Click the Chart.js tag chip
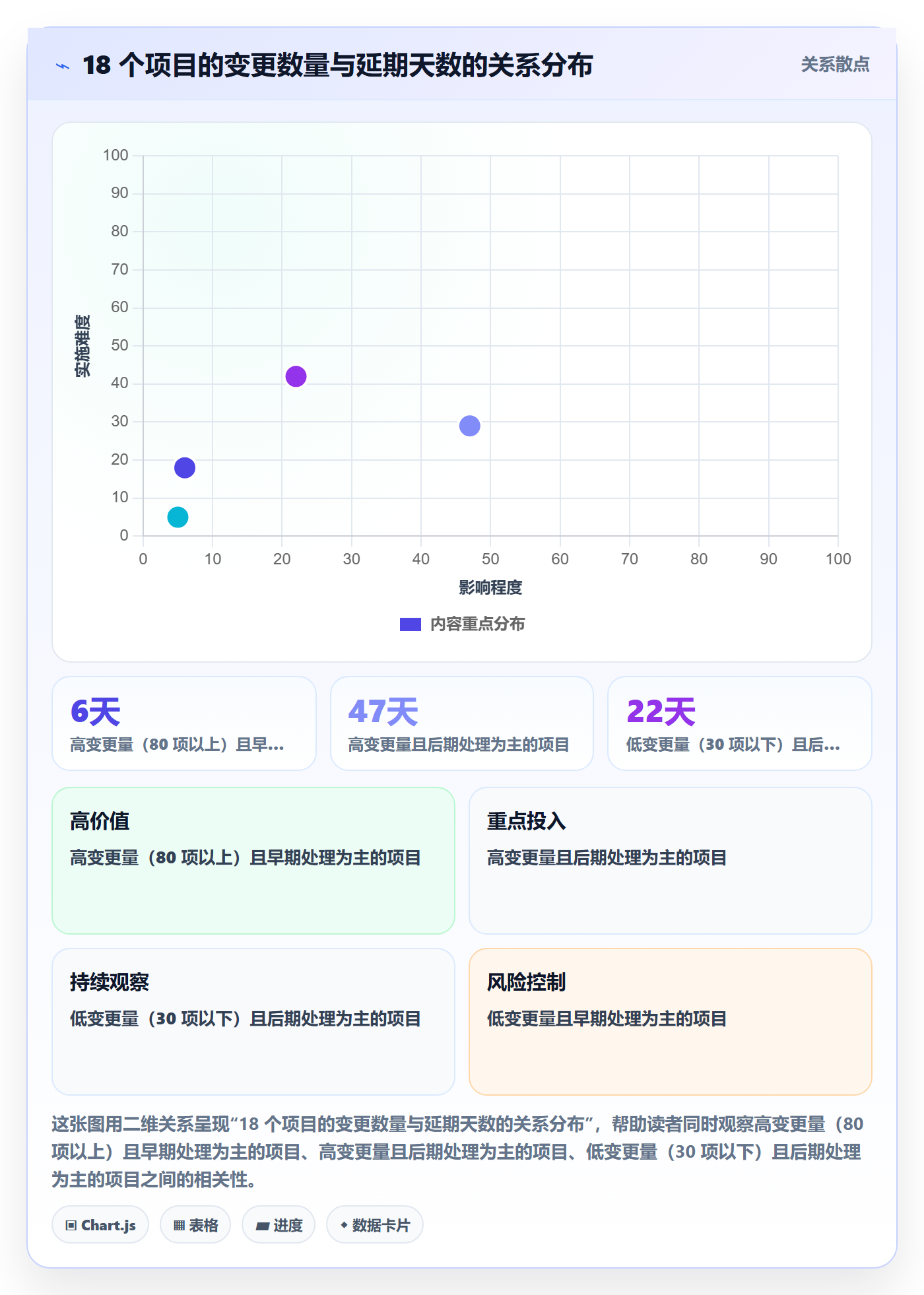924x1295 pixels. coord(100,1225)
